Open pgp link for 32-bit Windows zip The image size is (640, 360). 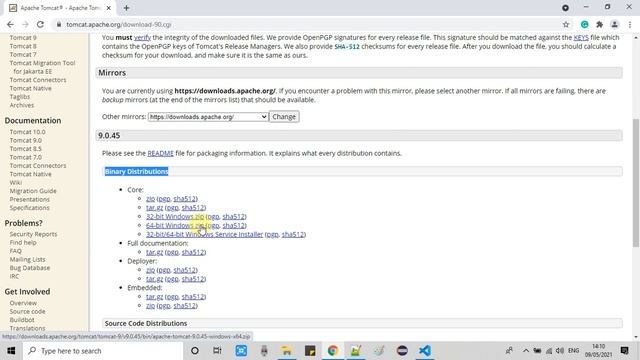[213, 217]
